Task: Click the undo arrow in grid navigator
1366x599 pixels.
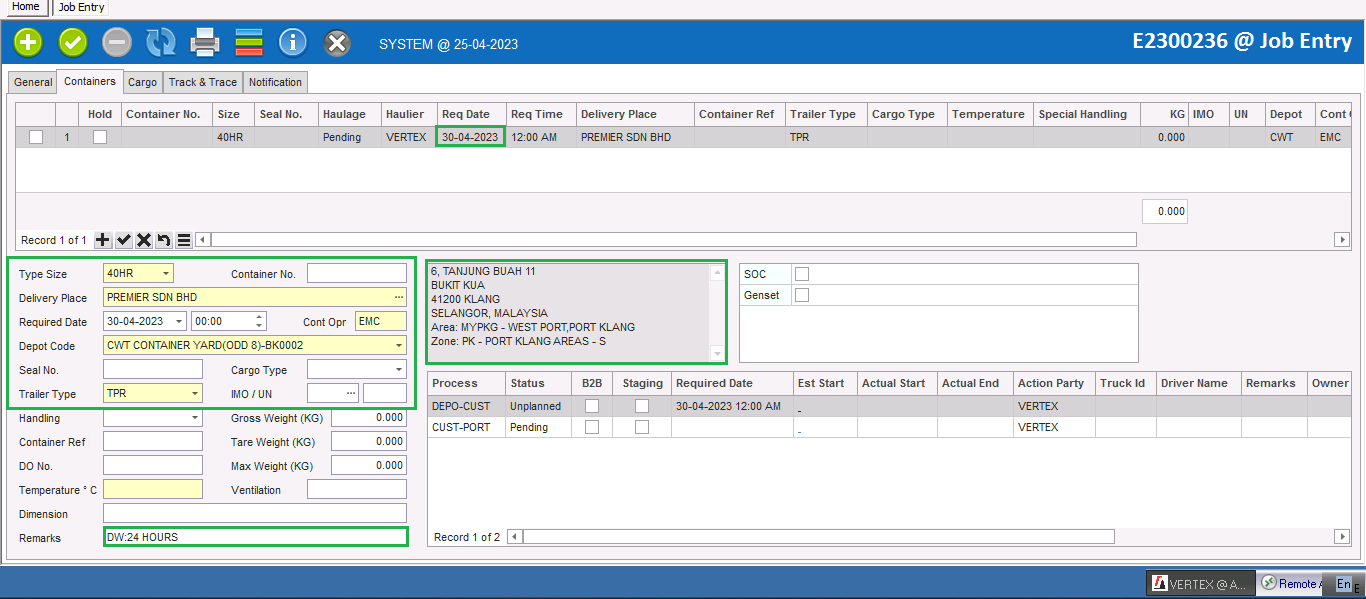Action: point(164,240)
